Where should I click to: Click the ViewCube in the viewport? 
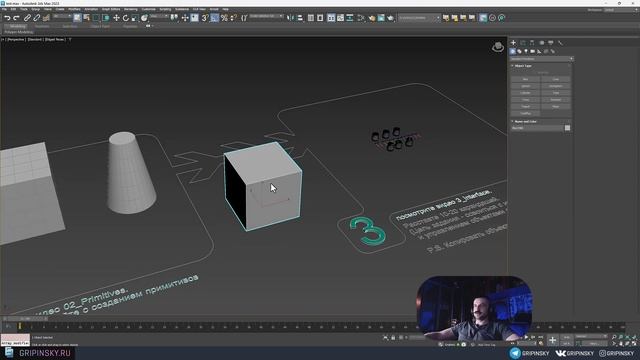tap(498, 47)
